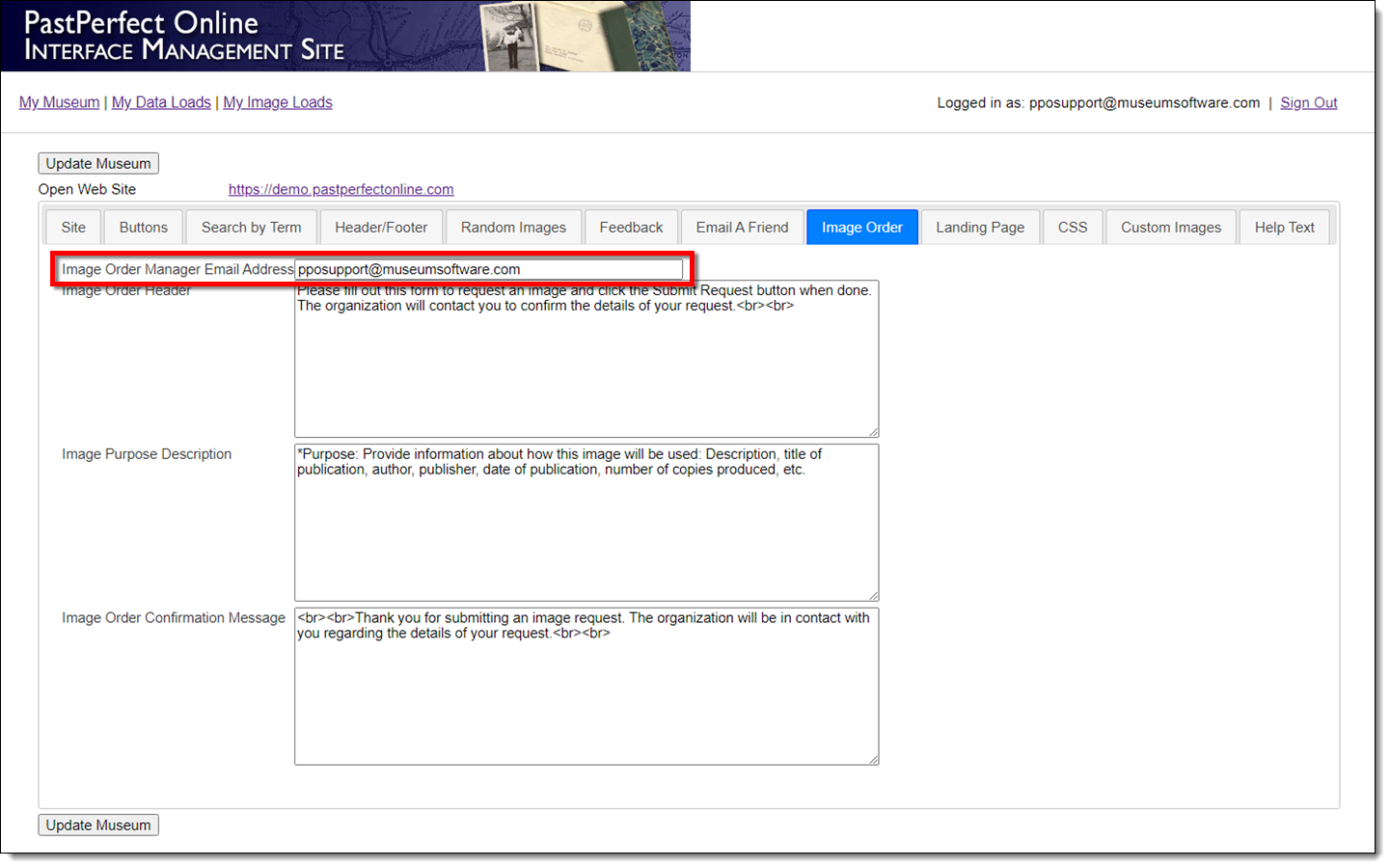
Task: Visit the demo.pastperfectonline.com web site link
Action: tap(341, 190)
